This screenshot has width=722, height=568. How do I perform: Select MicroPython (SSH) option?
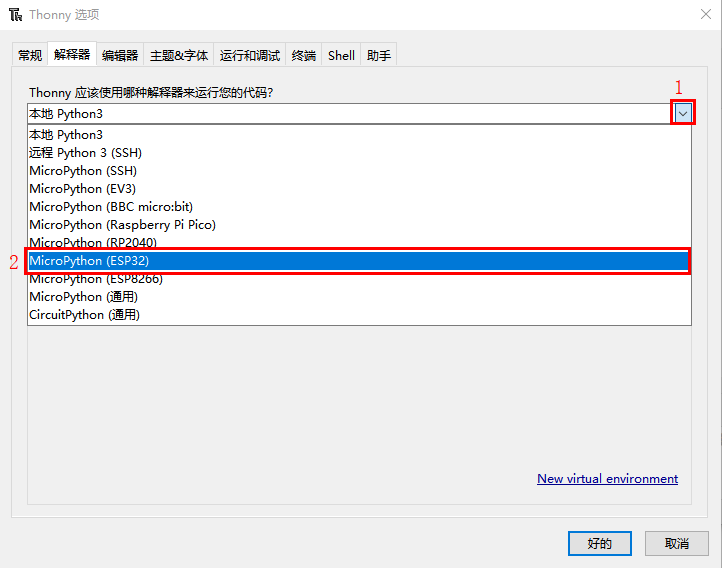(359, 171)
